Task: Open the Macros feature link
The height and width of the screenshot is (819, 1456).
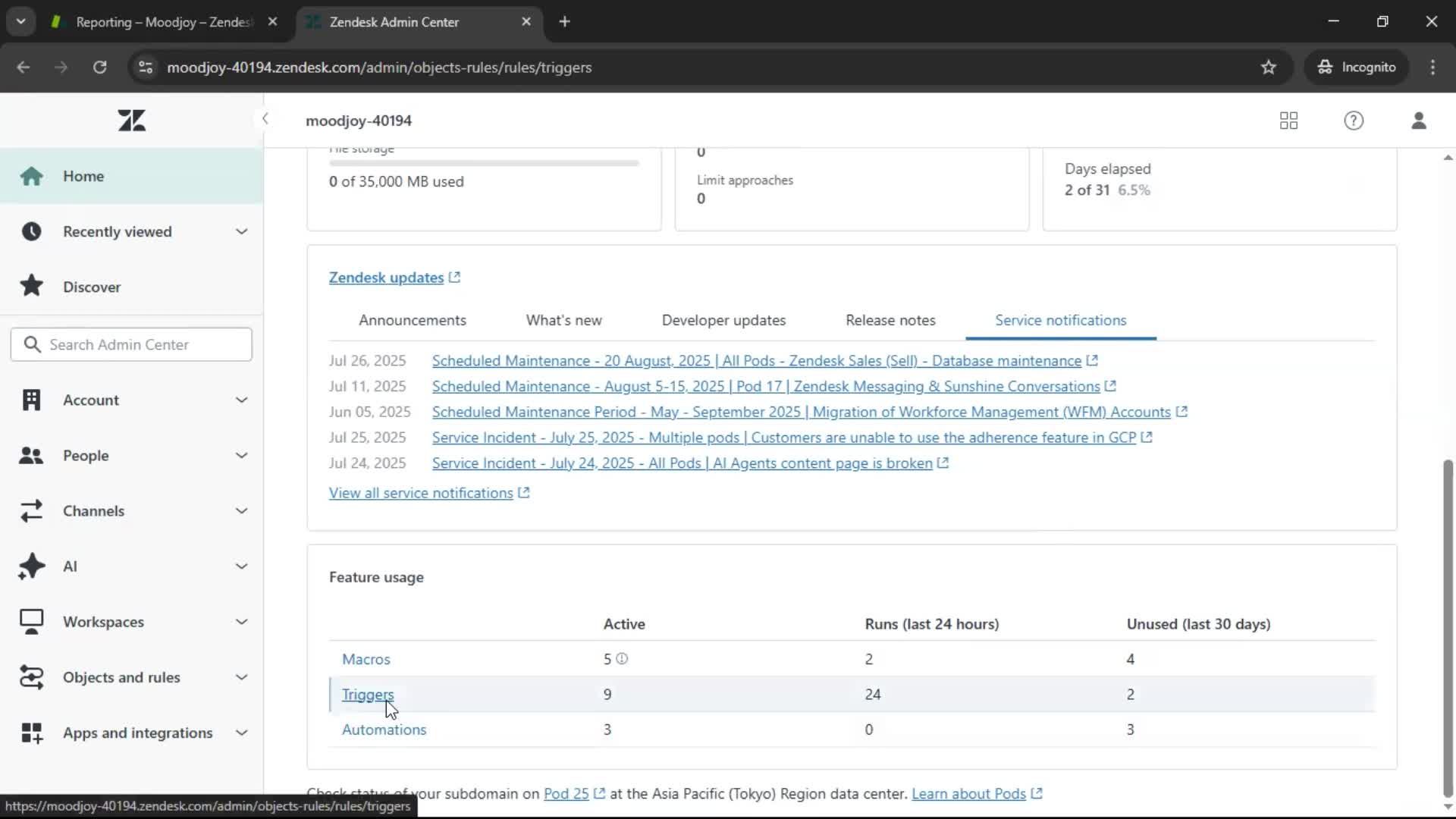Action: point(366,659)
